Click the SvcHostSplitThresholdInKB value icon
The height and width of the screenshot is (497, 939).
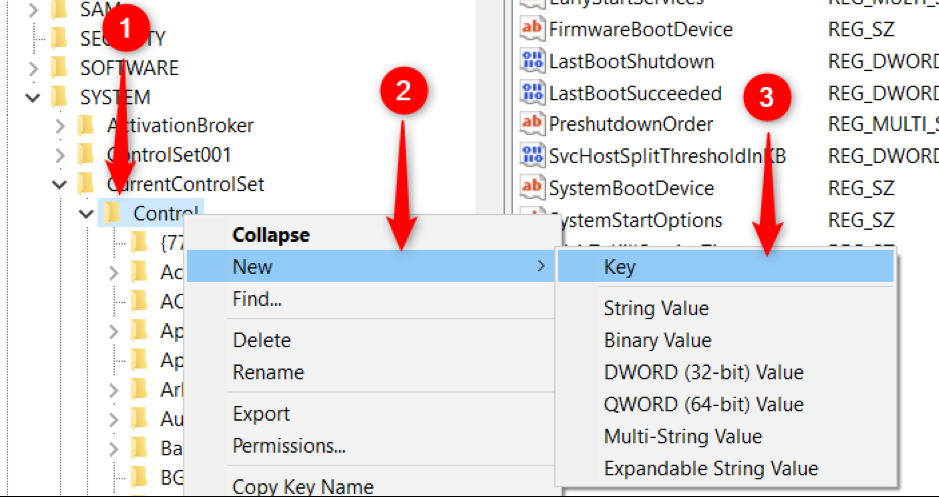pyautogui.click(x=532, y=156)
